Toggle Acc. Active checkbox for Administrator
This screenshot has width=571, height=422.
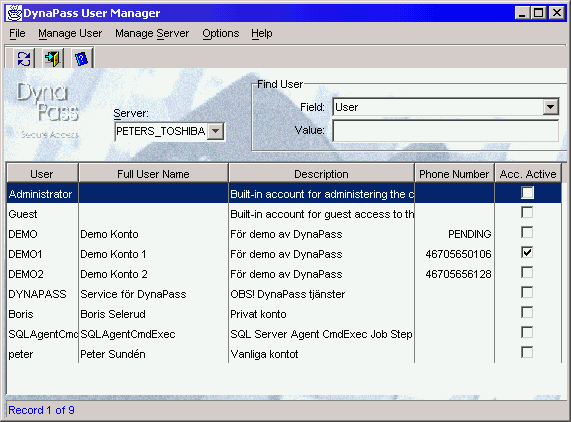click(x=527, y=193)
